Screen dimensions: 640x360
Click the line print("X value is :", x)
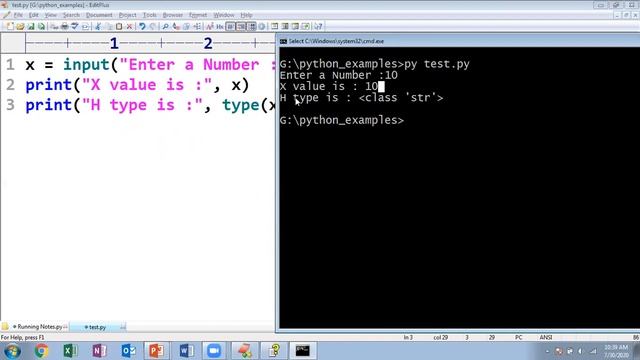coord(137,85)
